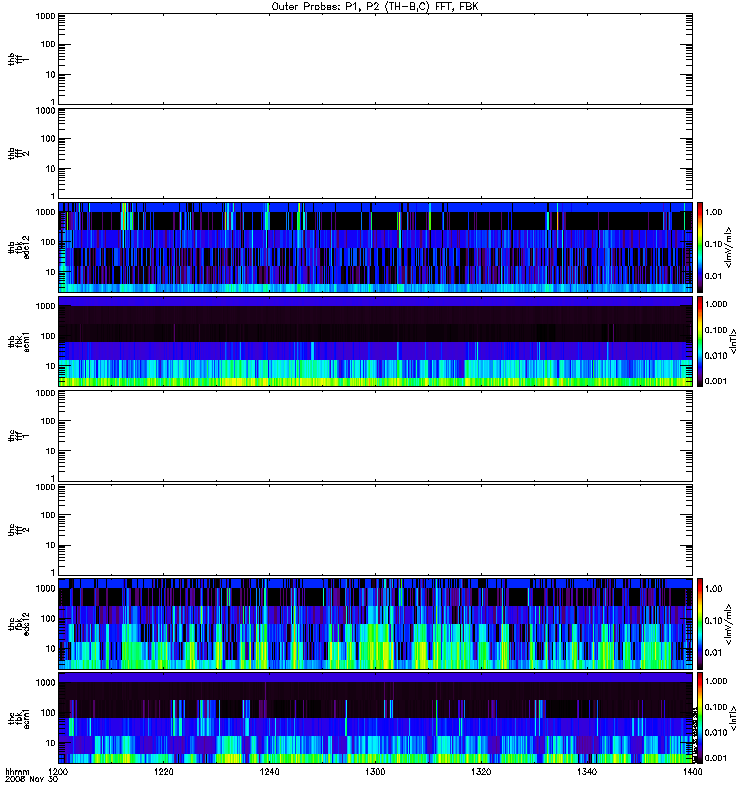
Task: Select the empty thc fff 1 plot panel
Action: click(375, 436)
